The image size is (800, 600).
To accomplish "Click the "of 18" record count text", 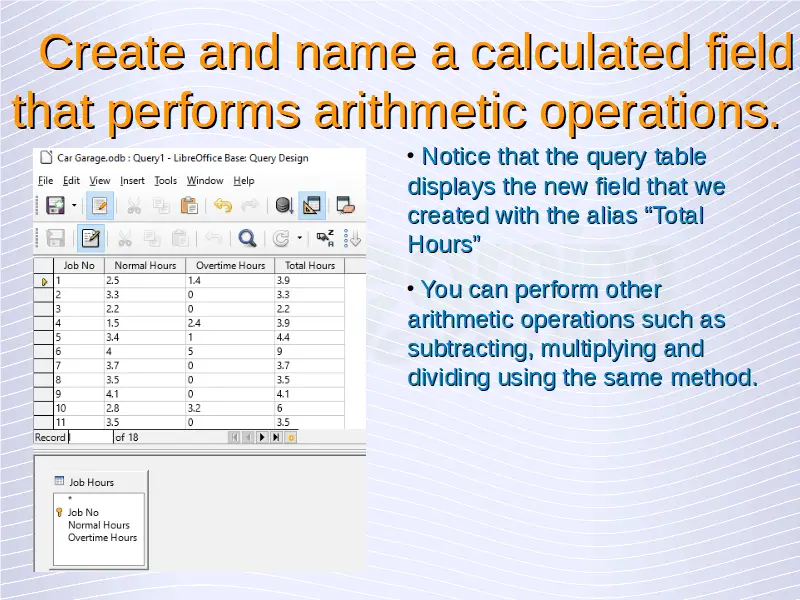I will pos(127,437).
